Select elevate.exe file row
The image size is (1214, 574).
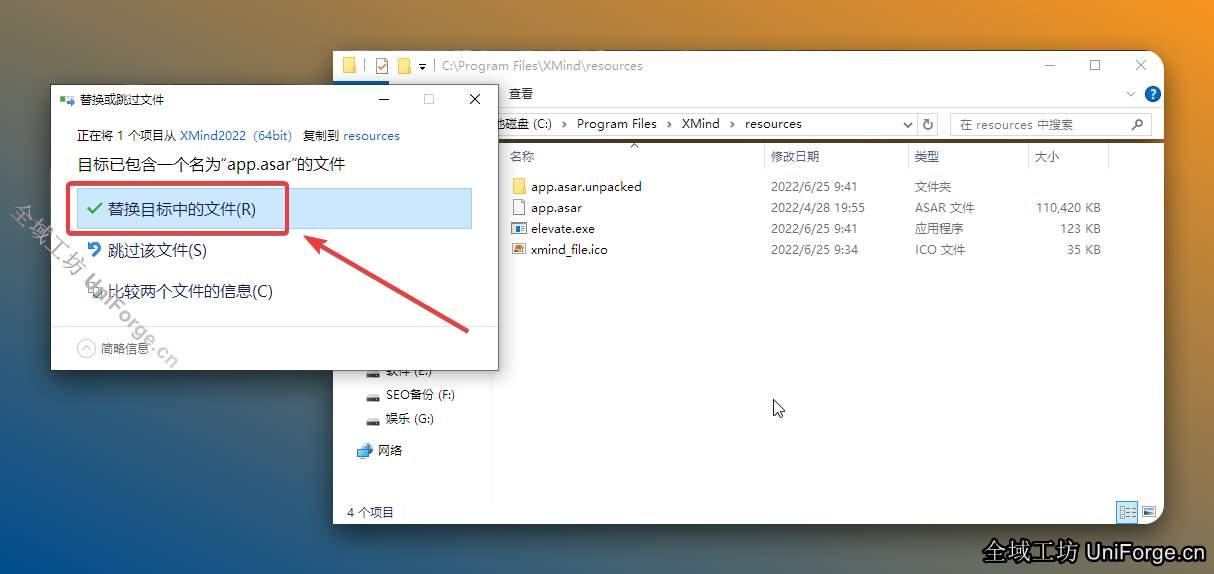point(807,229)
